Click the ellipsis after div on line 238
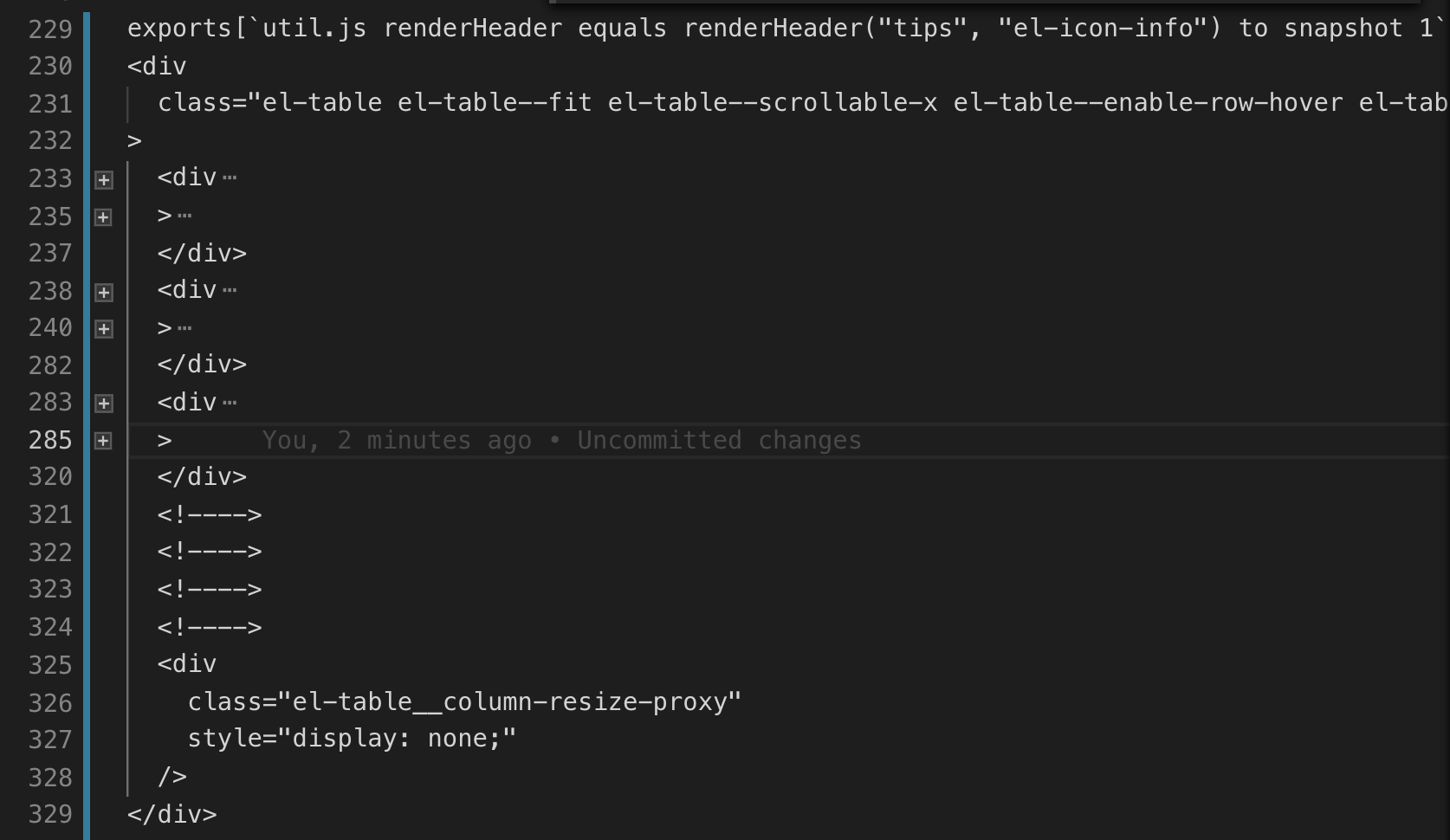 click(230, 290)
